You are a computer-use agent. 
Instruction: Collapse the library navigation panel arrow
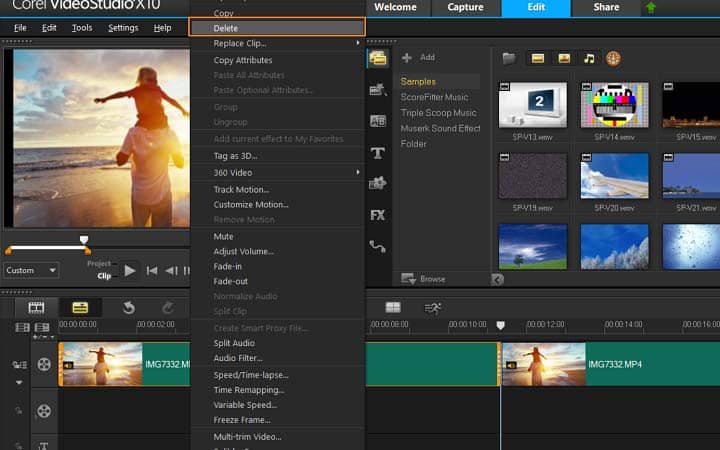pyautogui.click(x=498, y=279)
